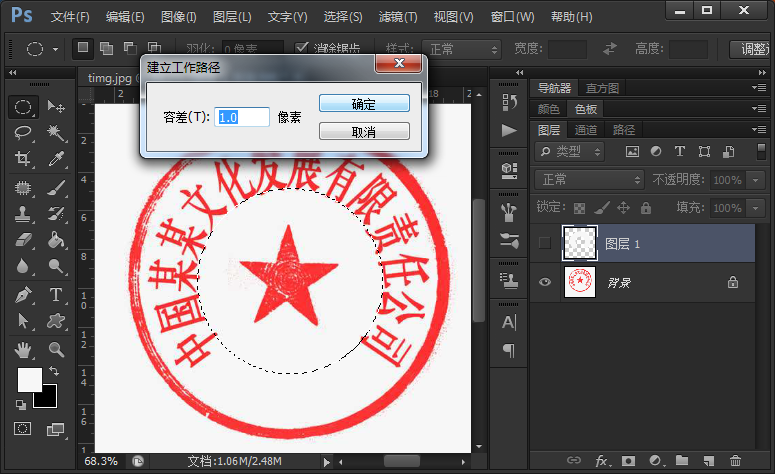775x474 pixels.
Task: Select the Eyedropper tool
Action: (55, 159)
